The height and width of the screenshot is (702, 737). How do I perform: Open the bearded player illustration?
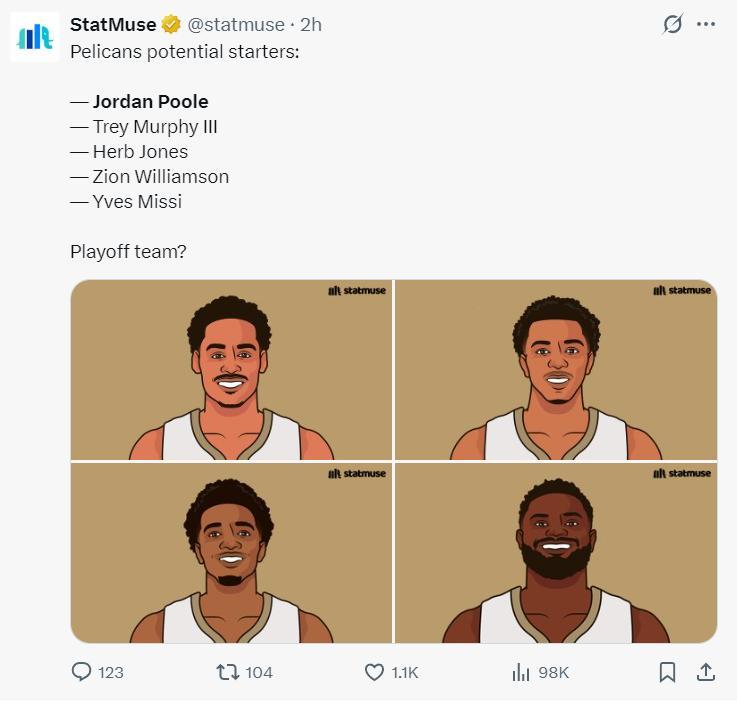[556, 553]
